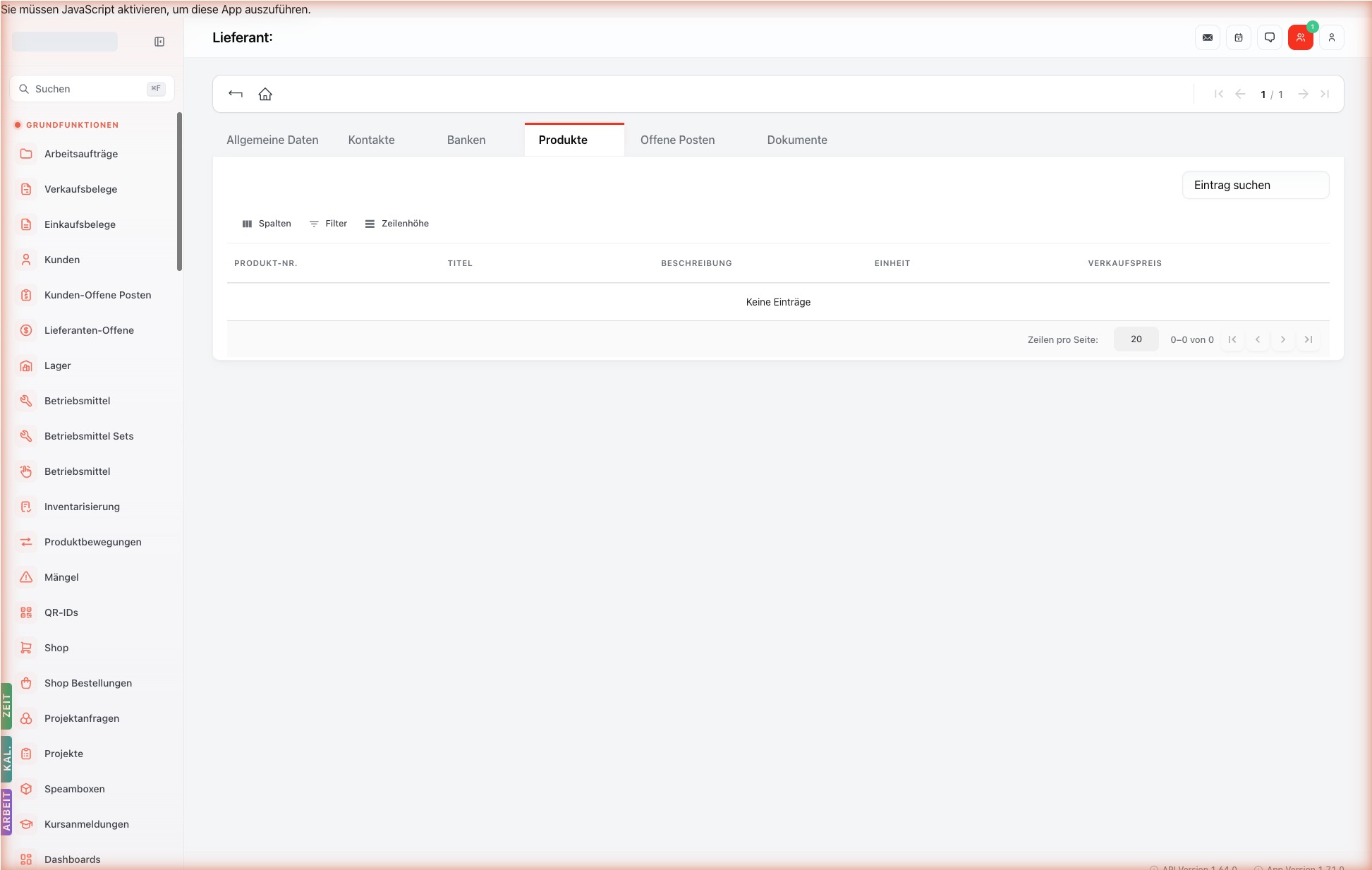1372x870 pixels.
Task: Jump to last table page
Action: [1309, 339]
